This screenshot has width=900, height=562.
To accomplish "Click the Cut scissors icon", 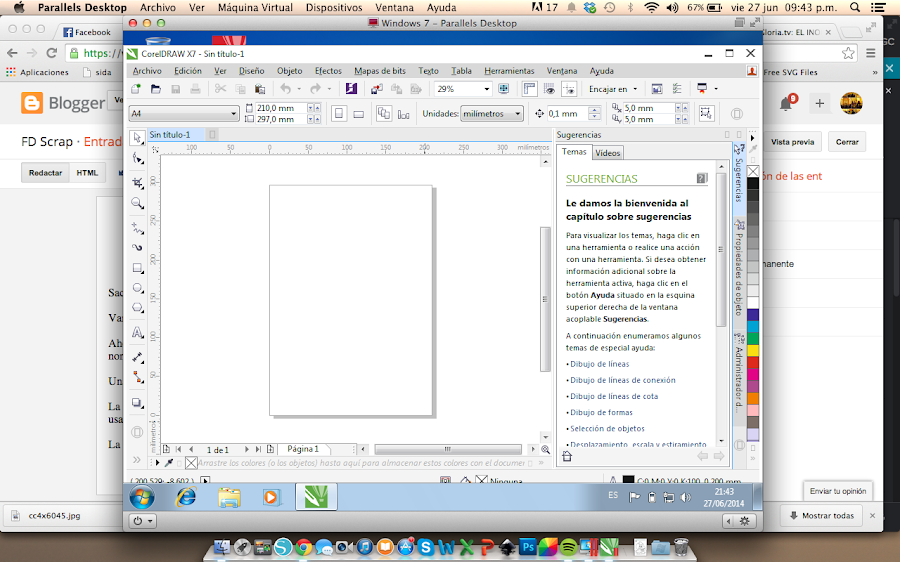I will (x=220, y=89).
